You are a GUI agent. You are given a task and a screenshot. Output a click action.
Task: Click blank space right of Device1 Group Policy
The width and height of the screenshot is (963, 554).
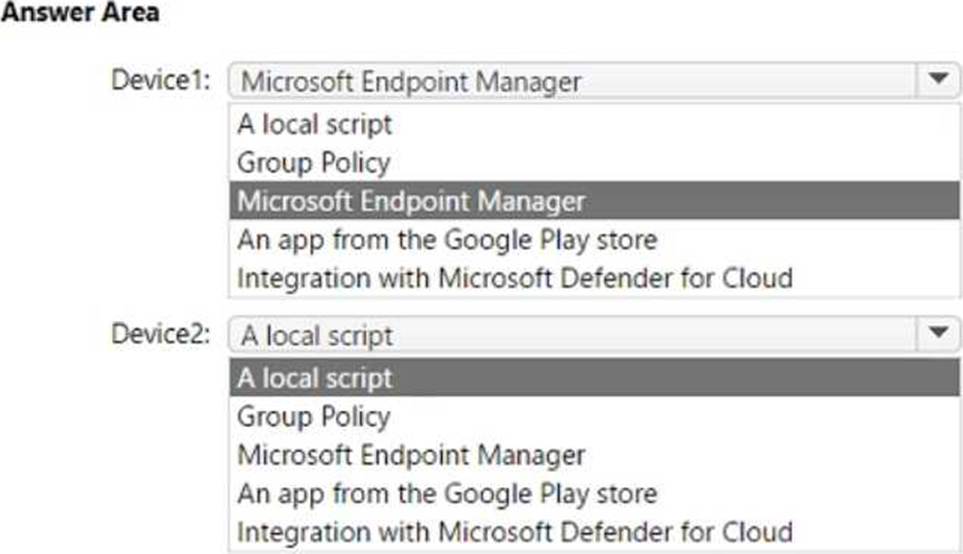tap(674, 163)
